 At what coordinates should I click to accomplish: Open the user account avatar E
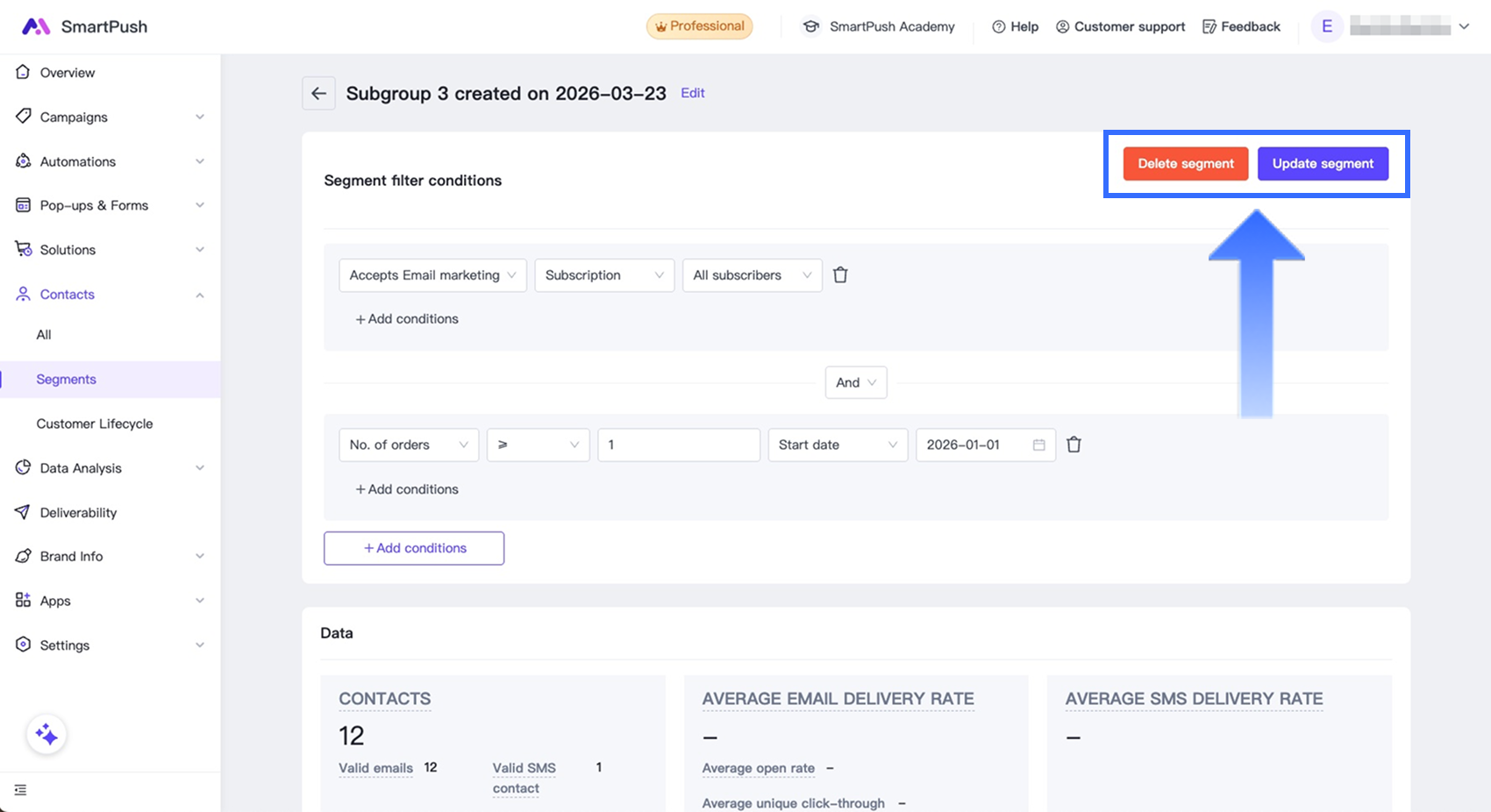point(1326,26)
